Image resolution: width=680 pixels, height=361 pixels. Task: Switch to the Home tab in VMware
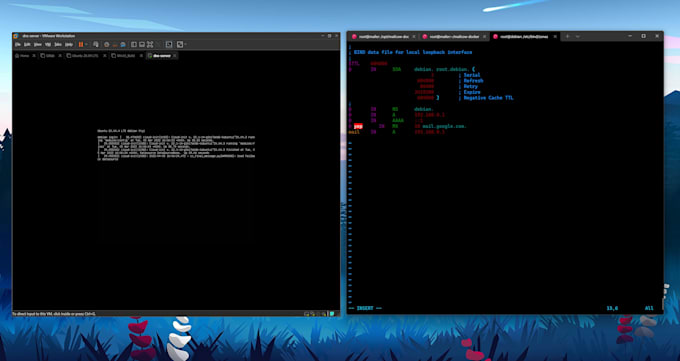click(x=24, y=56)
